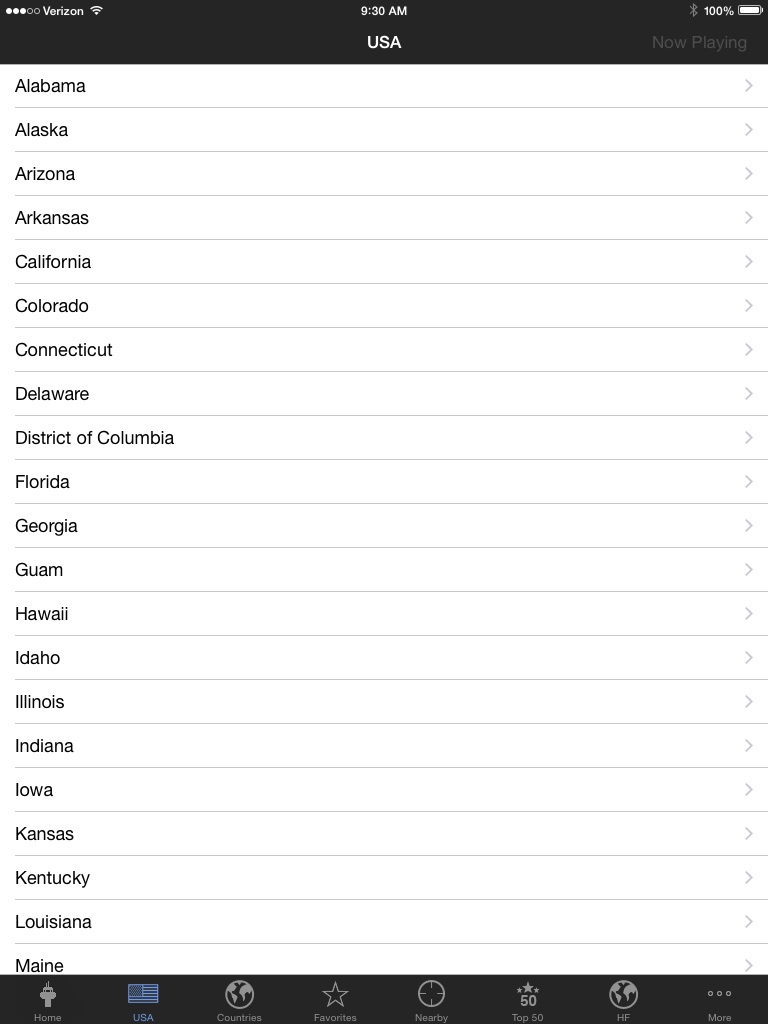Open the Nearby crosshair icon

click(x=431, y=995)
